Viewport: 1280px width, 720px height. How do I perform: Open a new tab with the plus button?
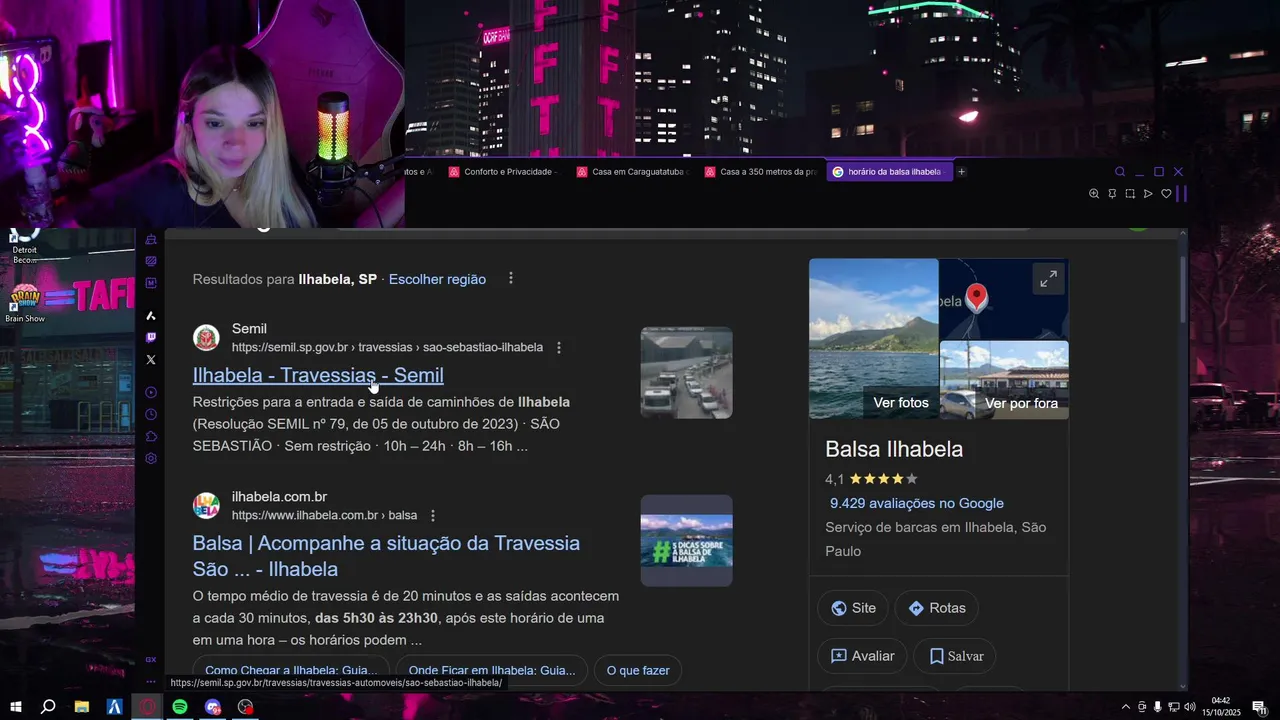pyautogui.click(x=961, y=172)
